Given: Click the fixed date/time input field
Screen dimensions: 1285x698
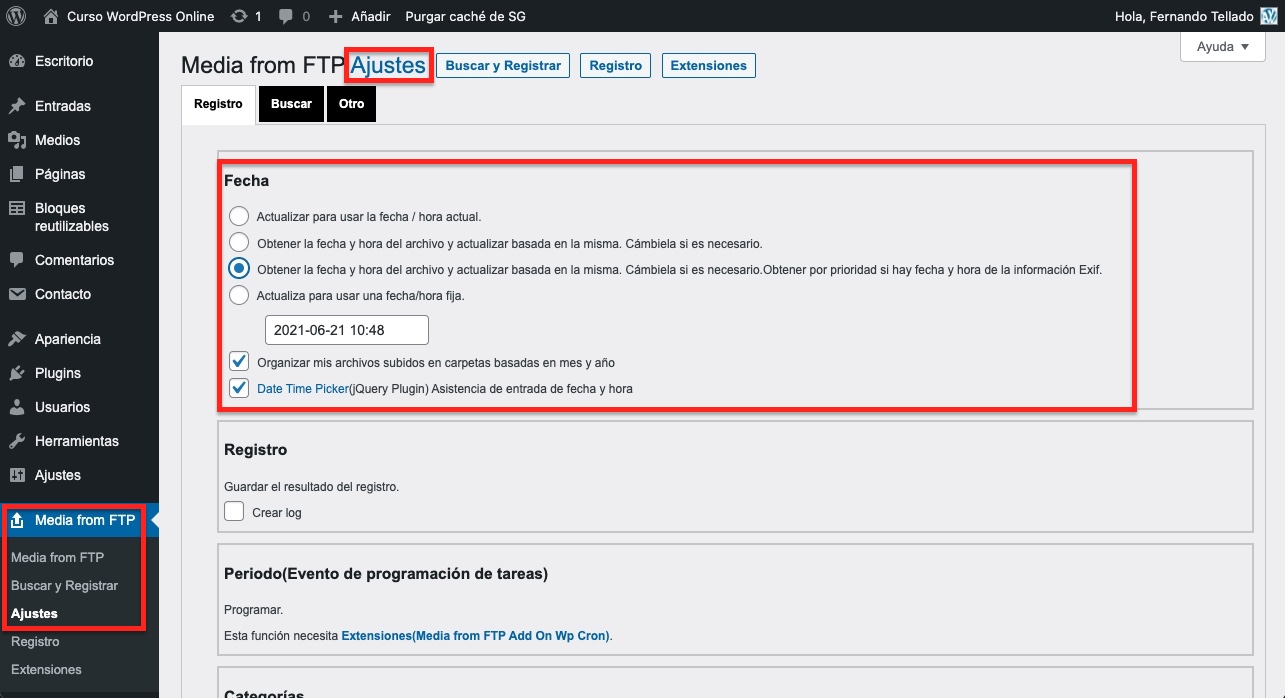Looking at the screenshot, I should tap(346, 330).
